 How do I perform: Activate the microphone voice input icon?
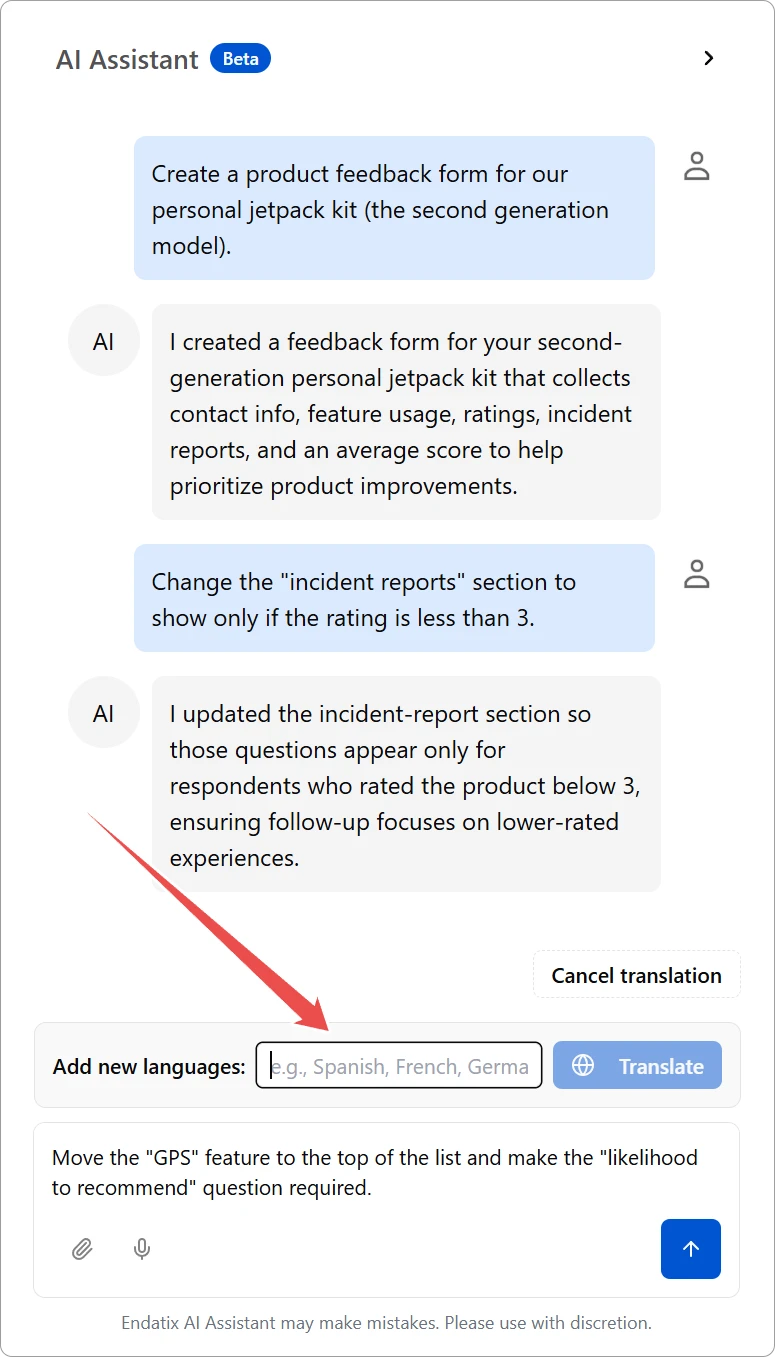tap(142, 1248)
